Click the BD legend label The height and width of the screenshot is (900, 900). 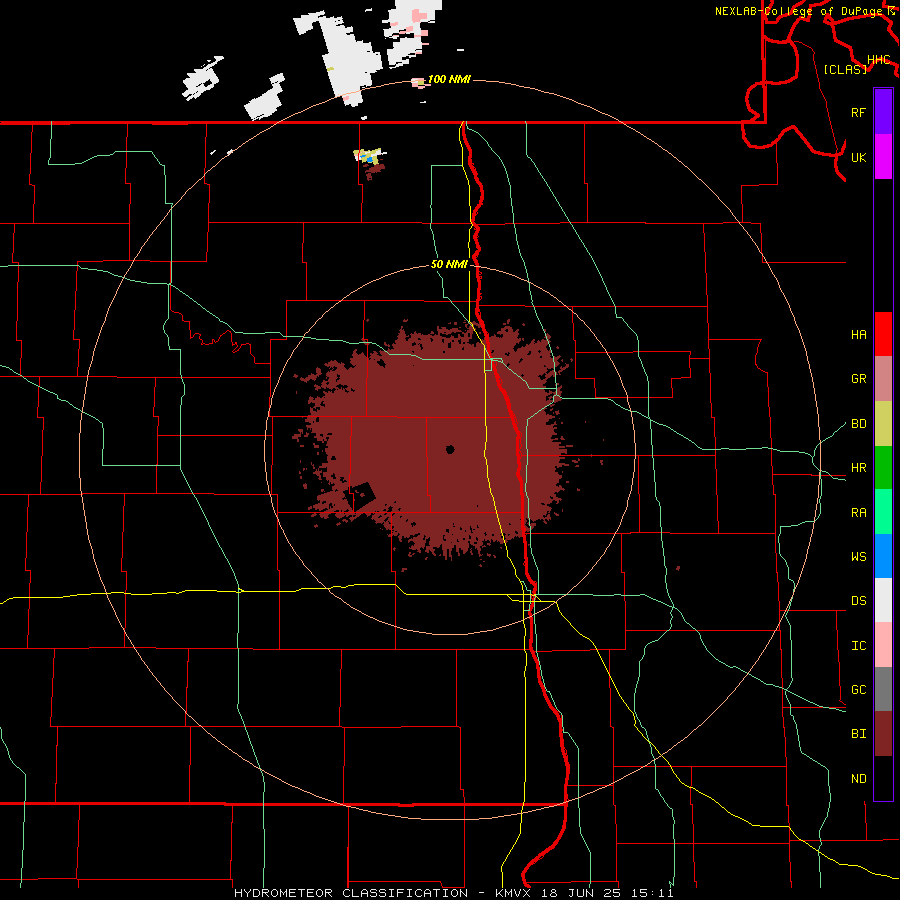[858, 424]
